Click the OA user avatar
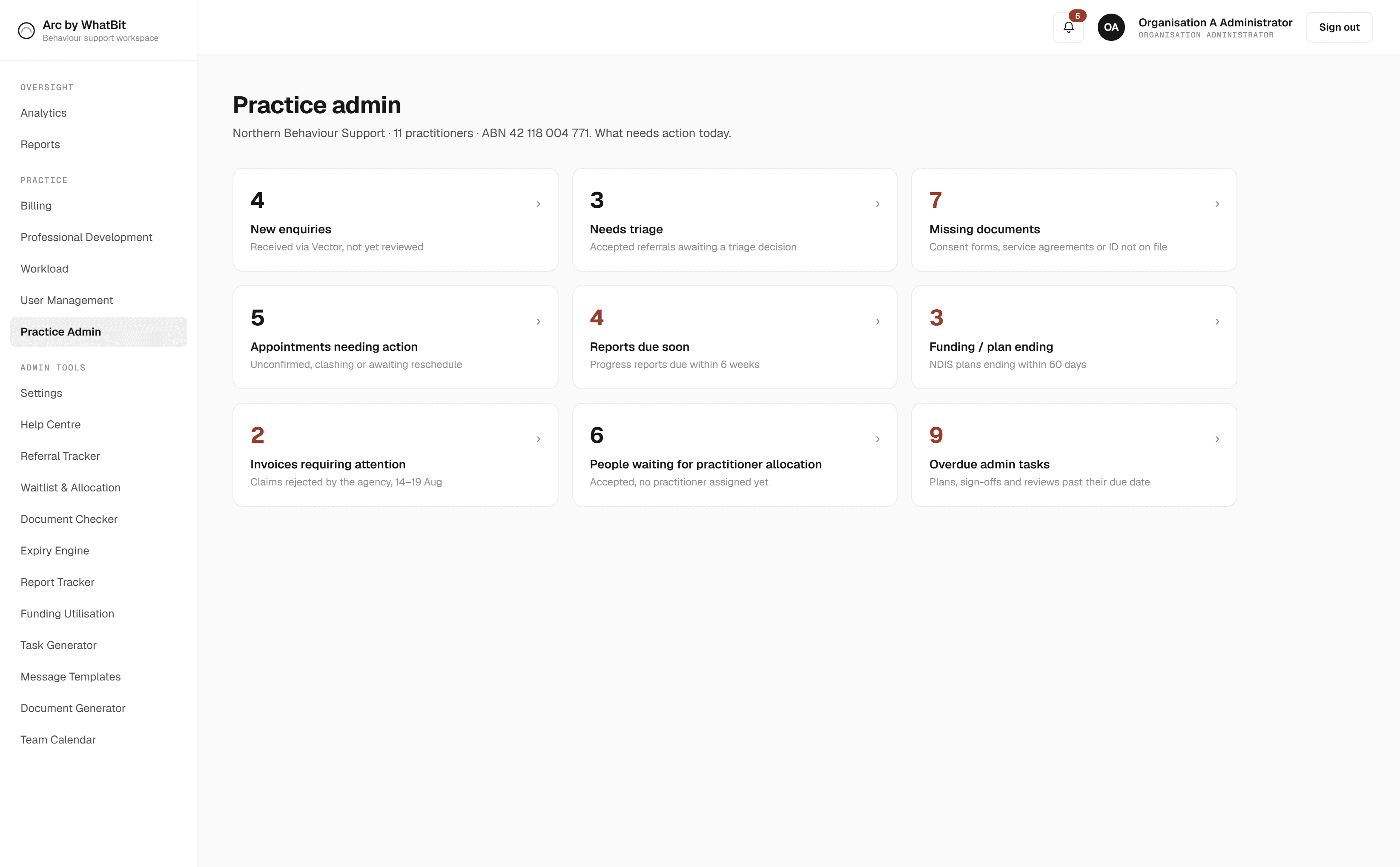Screen dimensions: 1400x867 tap(1111, 27)
